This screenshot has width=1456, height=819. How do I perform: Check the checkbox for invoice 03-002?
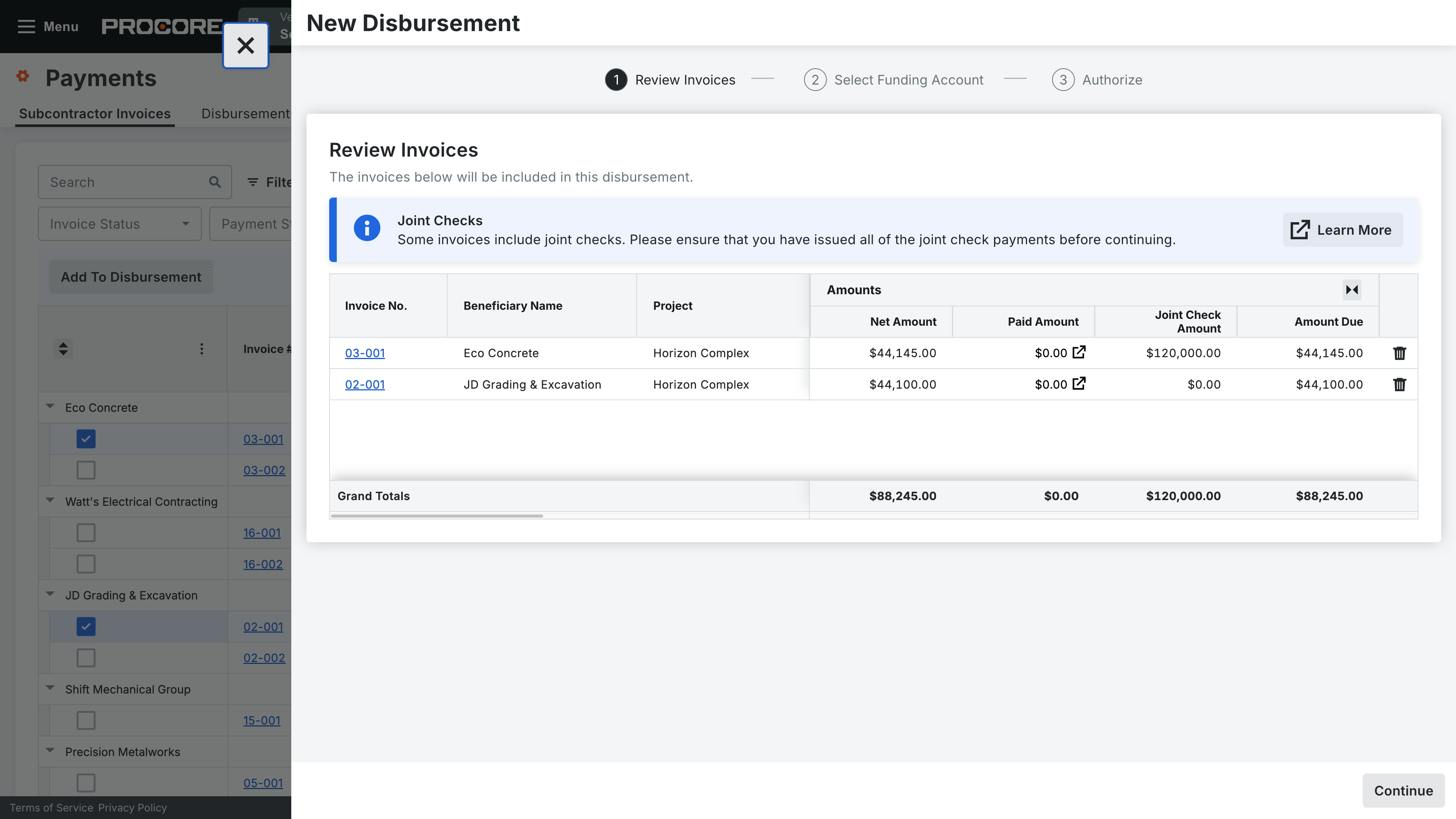tap(86, 470)
